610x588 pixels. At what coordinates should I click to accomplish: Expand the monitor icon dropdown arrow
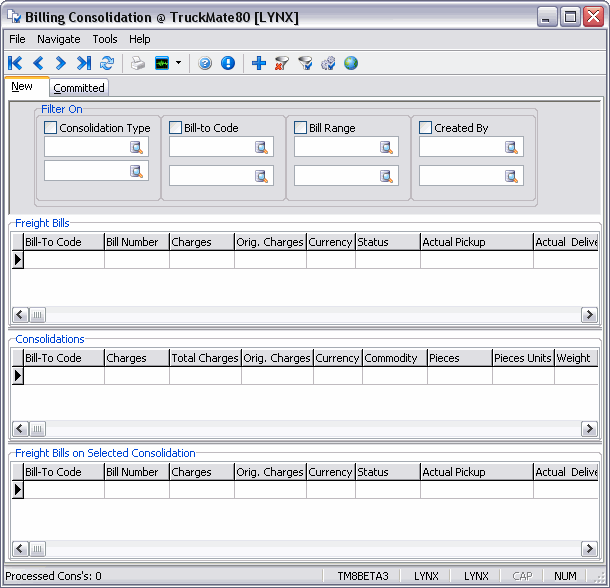click(x=178, y=63)
